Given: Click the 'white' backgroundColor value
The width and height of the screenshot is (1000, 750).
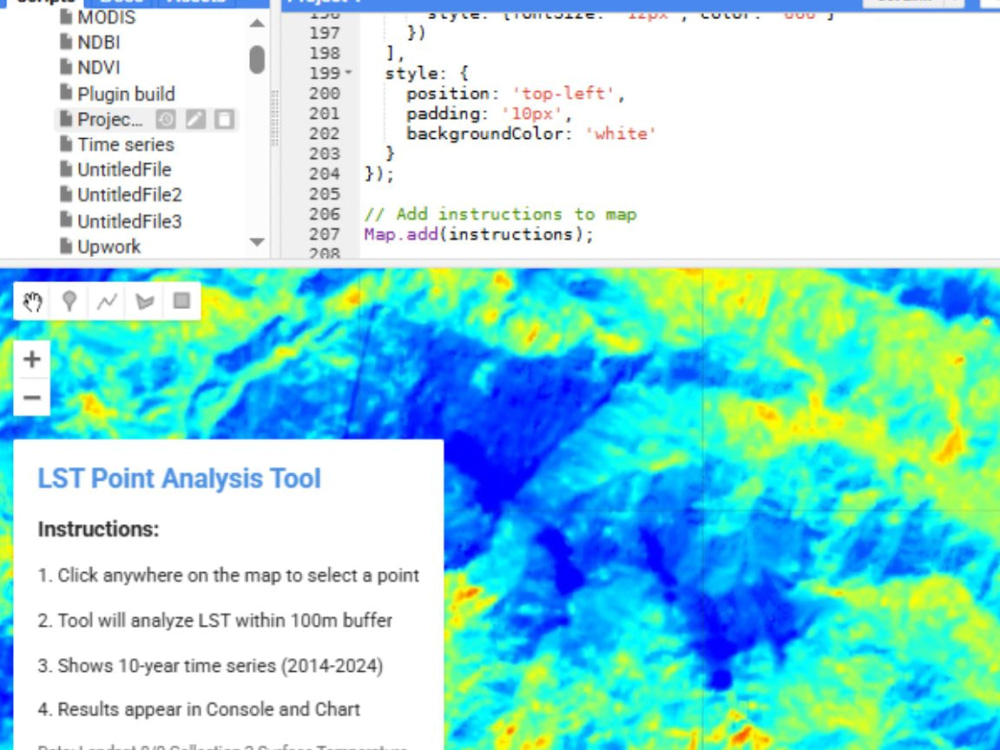Looking at the screenshot, I should pyautogui.click(x=621, y=133).
